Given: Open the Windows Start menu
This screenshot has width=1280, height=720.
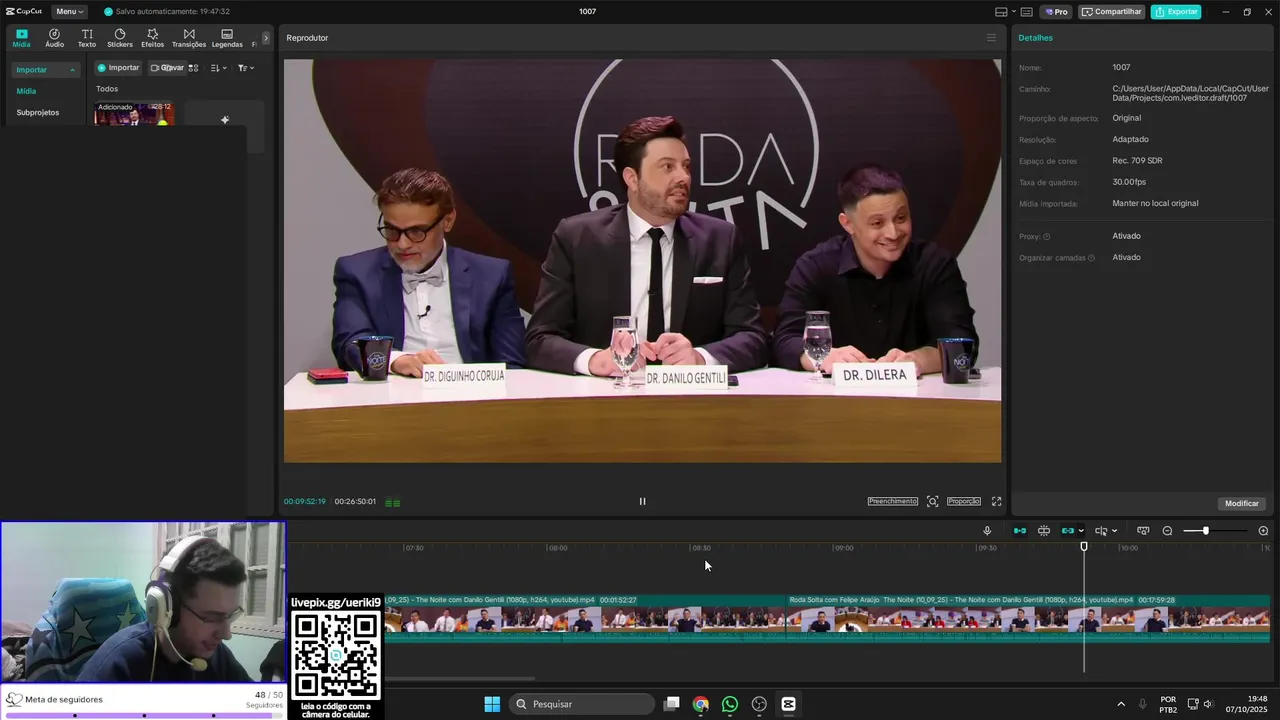Looking at the screenshot, I should pyautogui.click(x=492, y=704).
